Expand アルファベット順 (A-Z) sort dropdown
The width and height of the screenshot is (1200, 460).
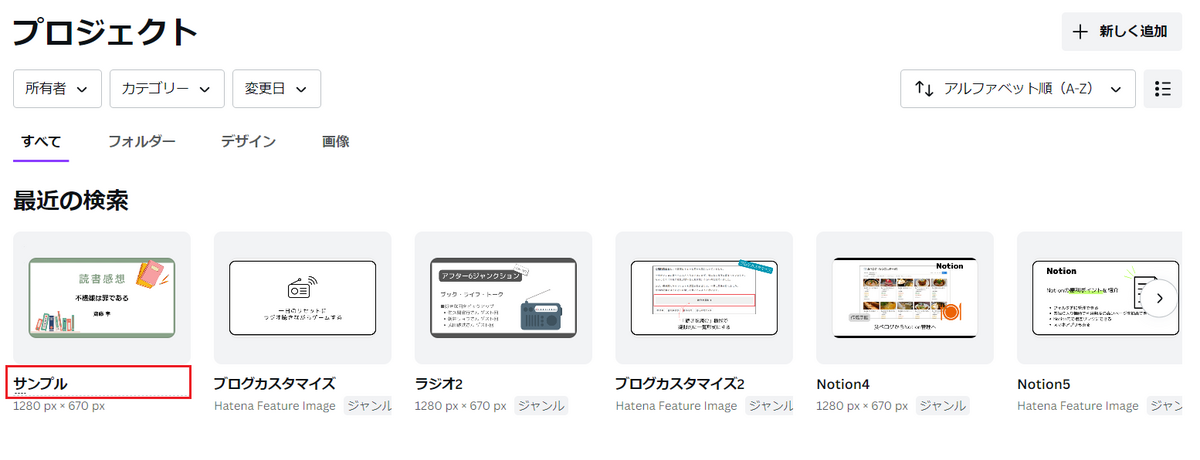[1018, 89]
